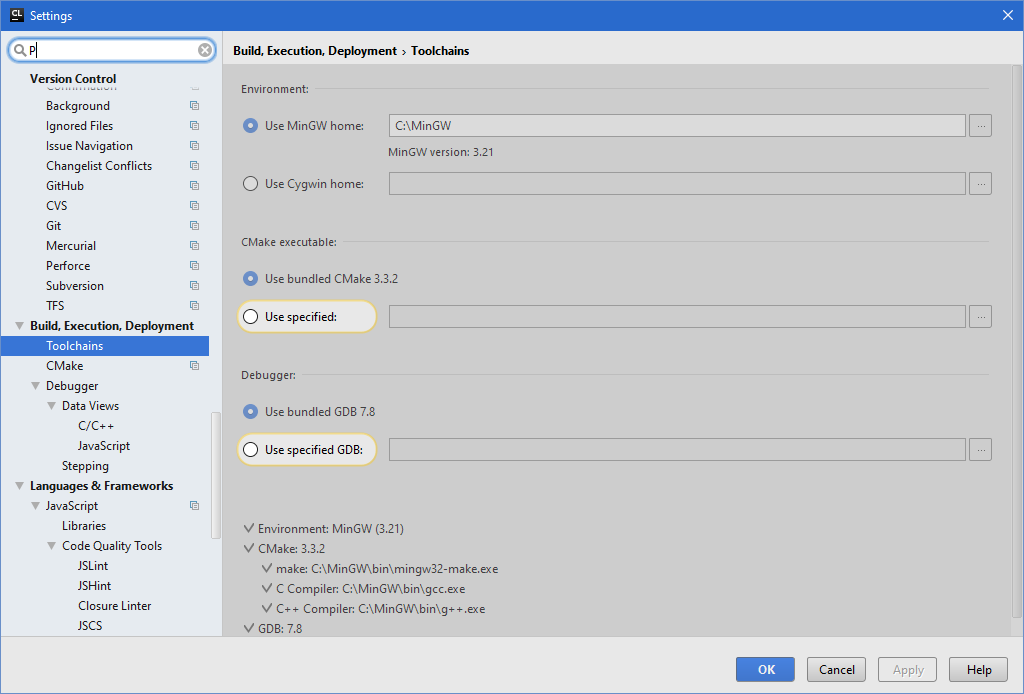Viewport: 1024px width, 694px height.
Task: Click project-level icon beside Changelist Conflicts
Action: [x=194, y=165]
